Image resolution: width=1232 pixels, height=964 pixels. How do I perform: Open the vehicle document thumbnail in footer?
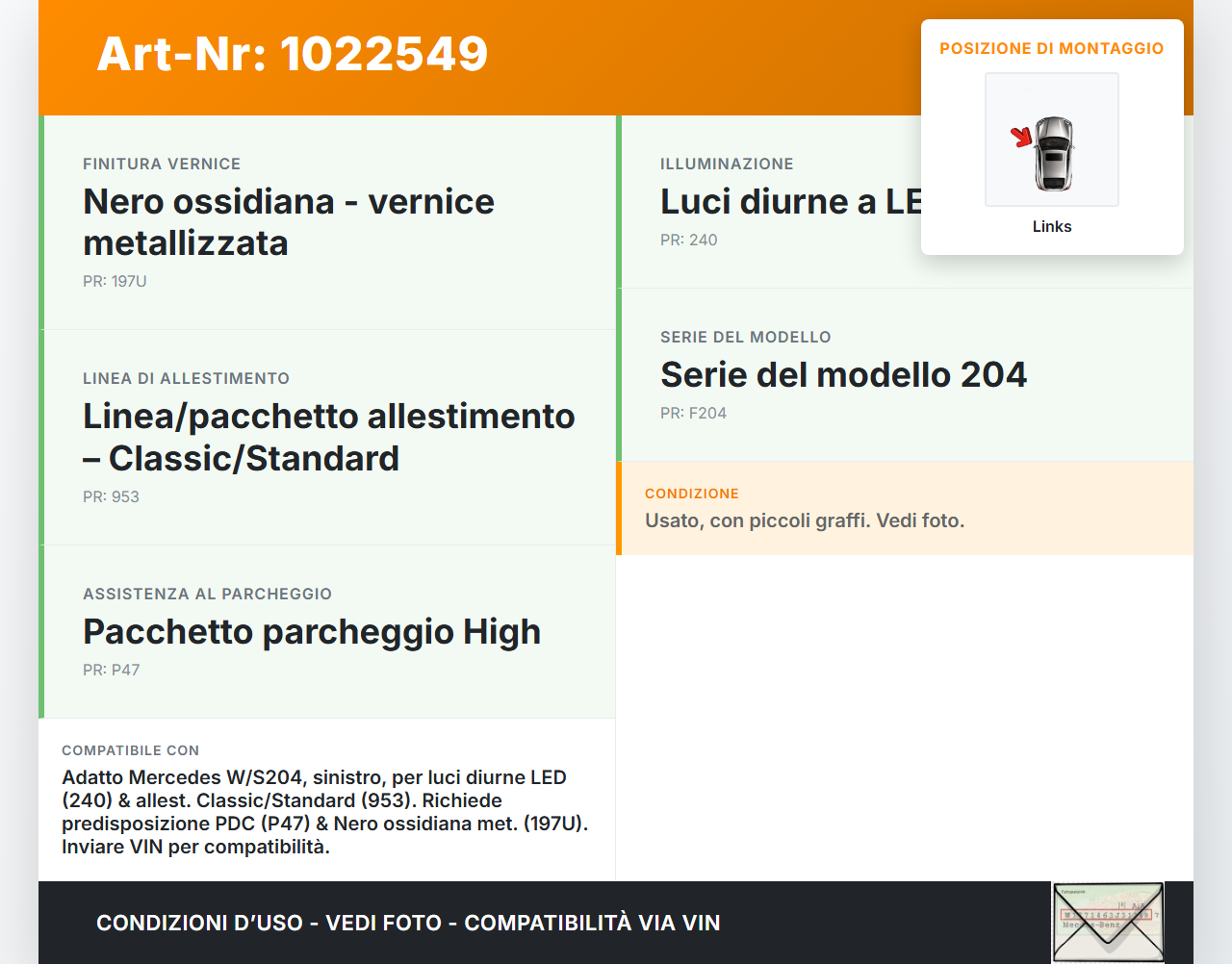(x=1108, y=923)
